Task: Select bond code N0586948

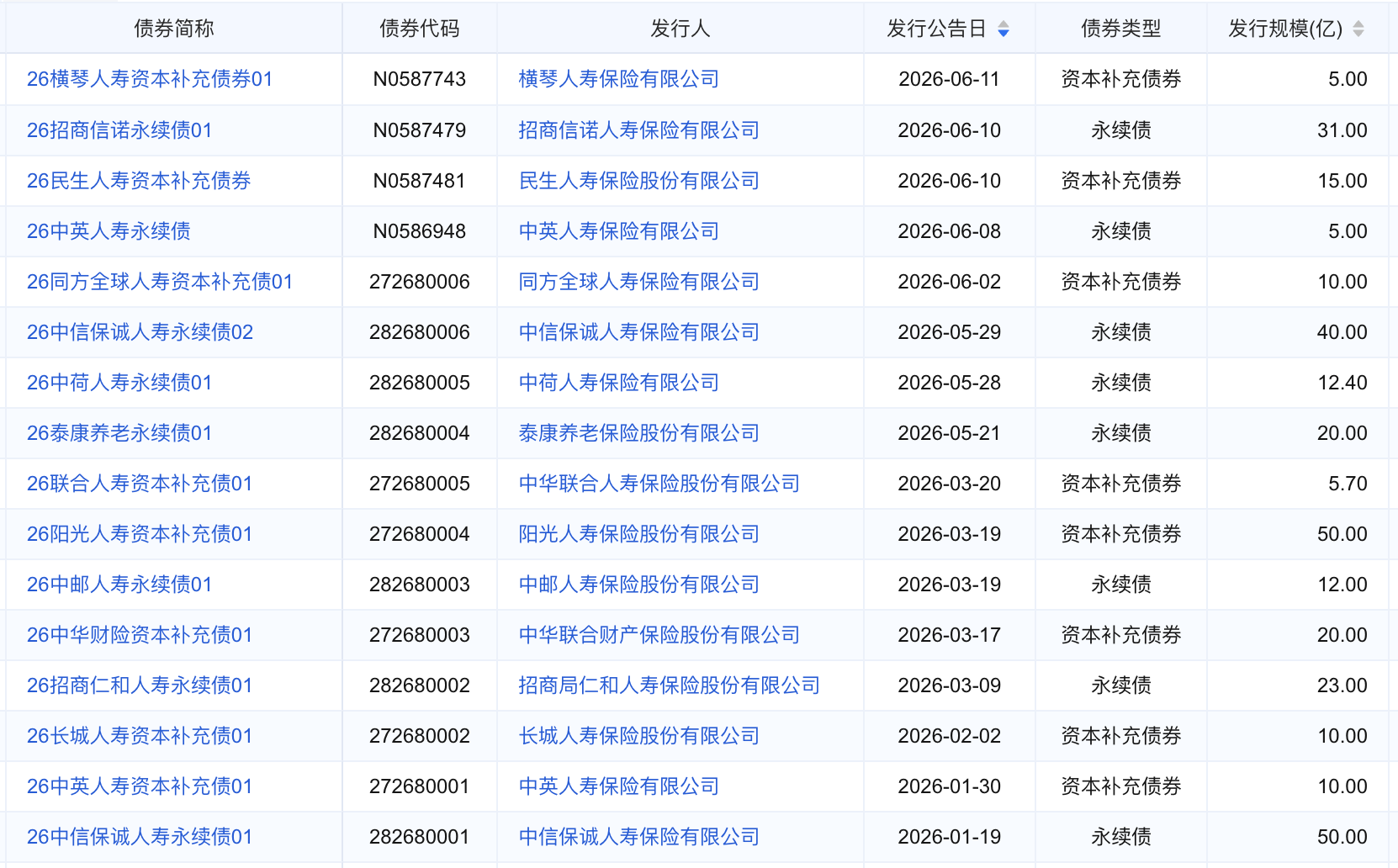Action: coord(420,231)
